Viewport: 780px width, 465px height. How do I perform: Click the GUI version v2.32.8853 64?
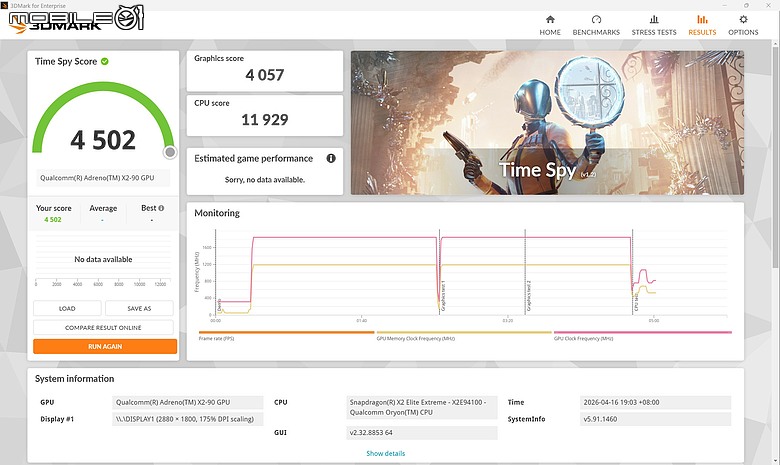[422, 433]
